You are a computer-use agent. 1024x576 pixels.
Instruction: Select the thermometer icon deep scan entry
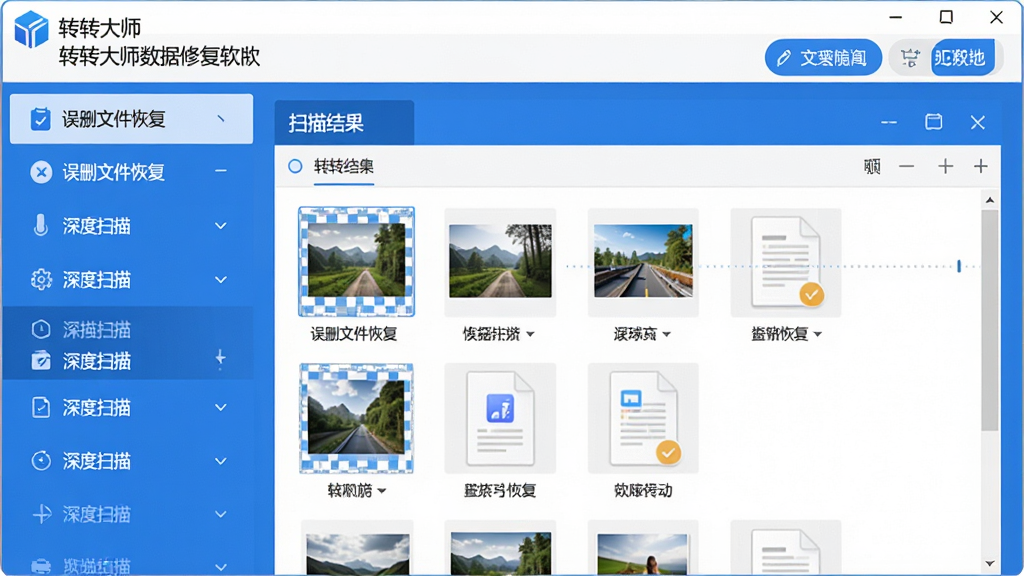pos(40,225)
